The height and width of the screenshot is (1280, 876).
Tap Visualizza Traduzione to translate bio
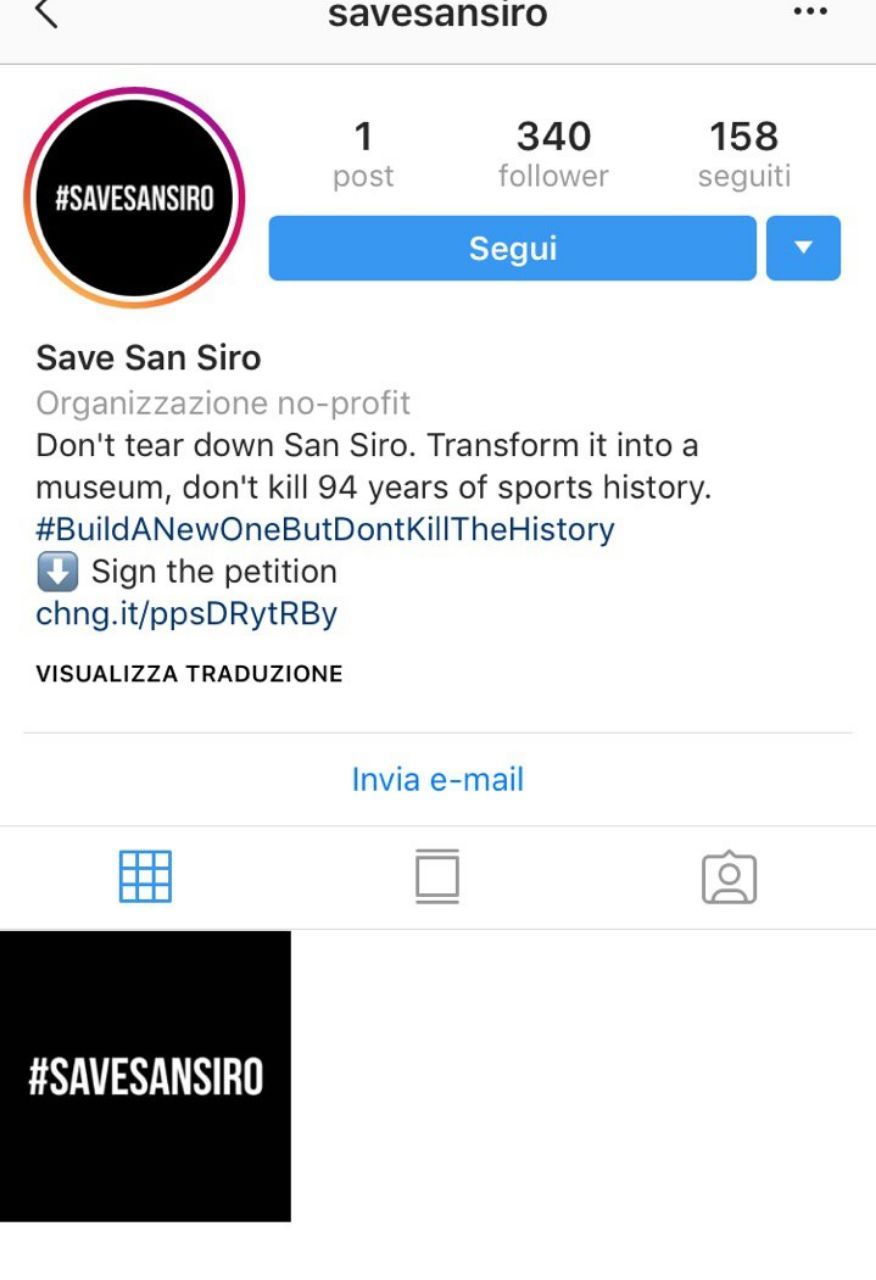coord(189,674)
